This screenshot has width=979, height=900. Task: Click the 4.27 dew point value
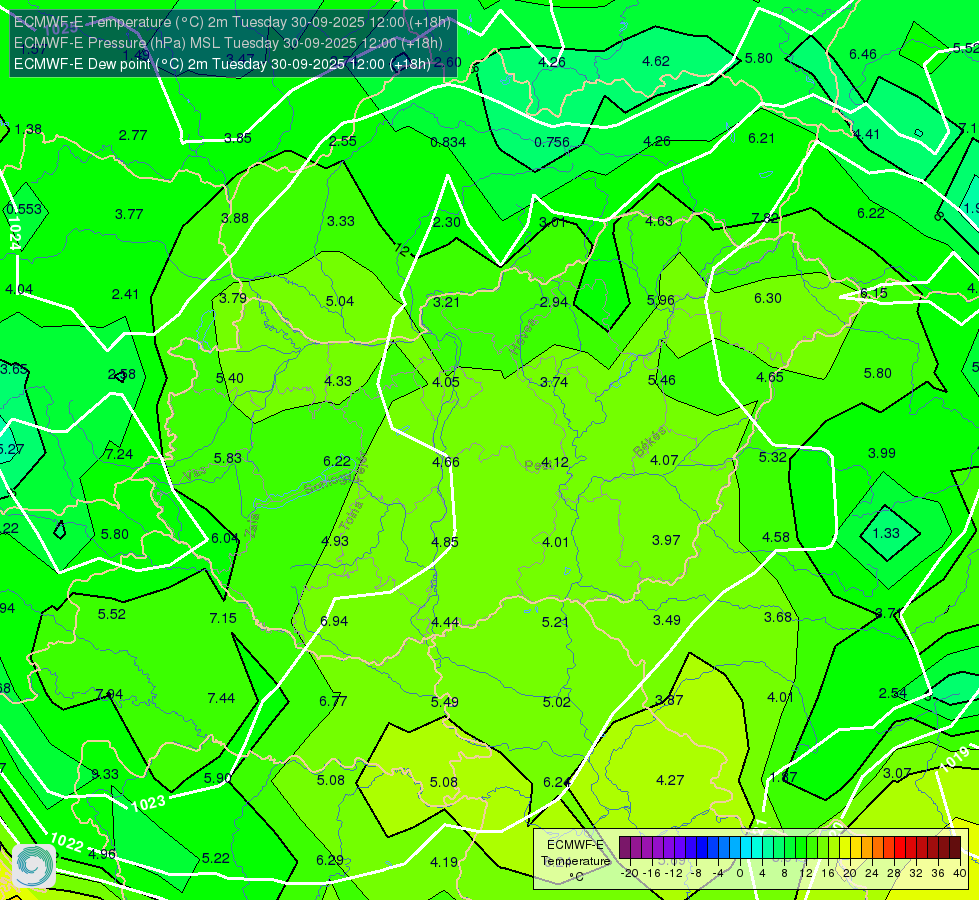point(670,780)
